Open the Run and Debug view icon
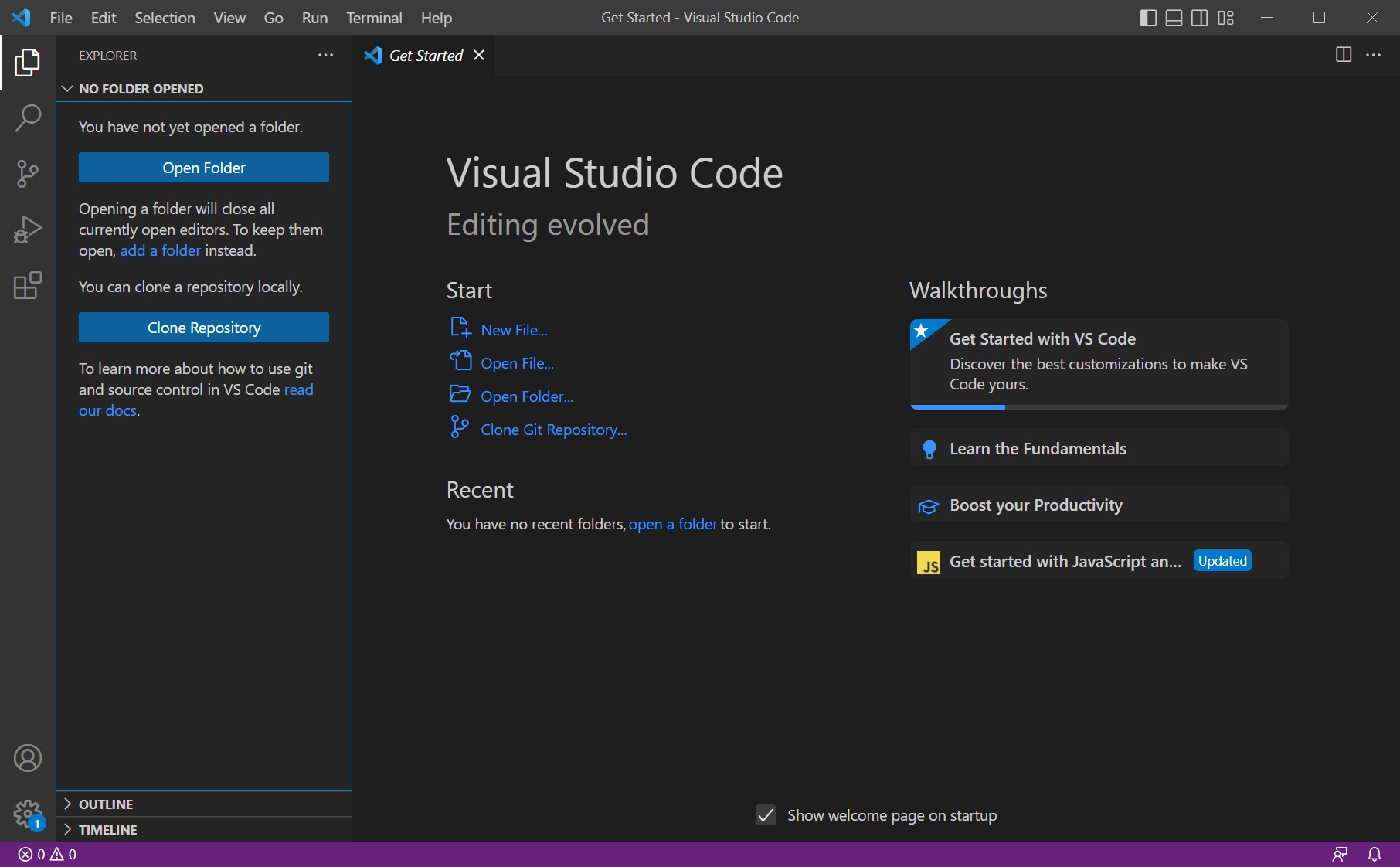 point(28,229)
